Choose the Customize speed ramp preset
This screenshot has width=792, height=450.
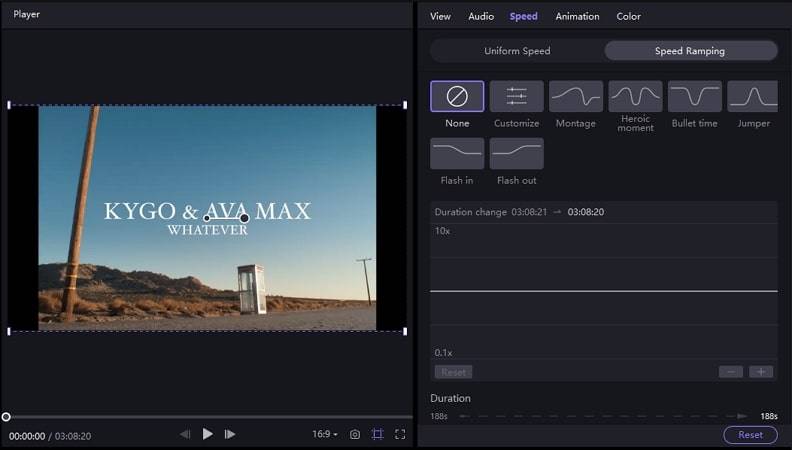click(x=516, y=97)
